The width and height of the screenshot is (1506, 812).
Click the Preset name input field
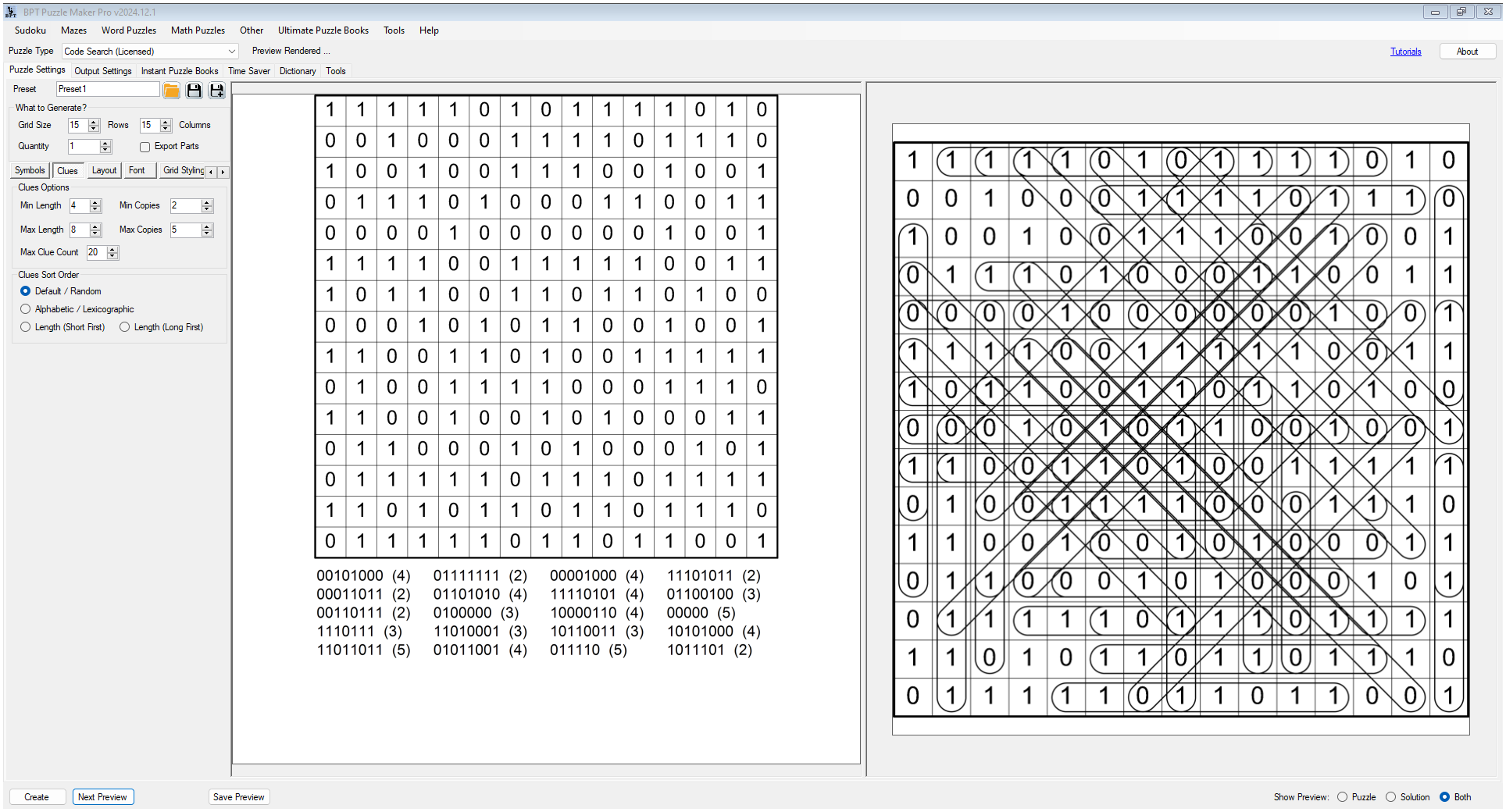click(107, 89)
